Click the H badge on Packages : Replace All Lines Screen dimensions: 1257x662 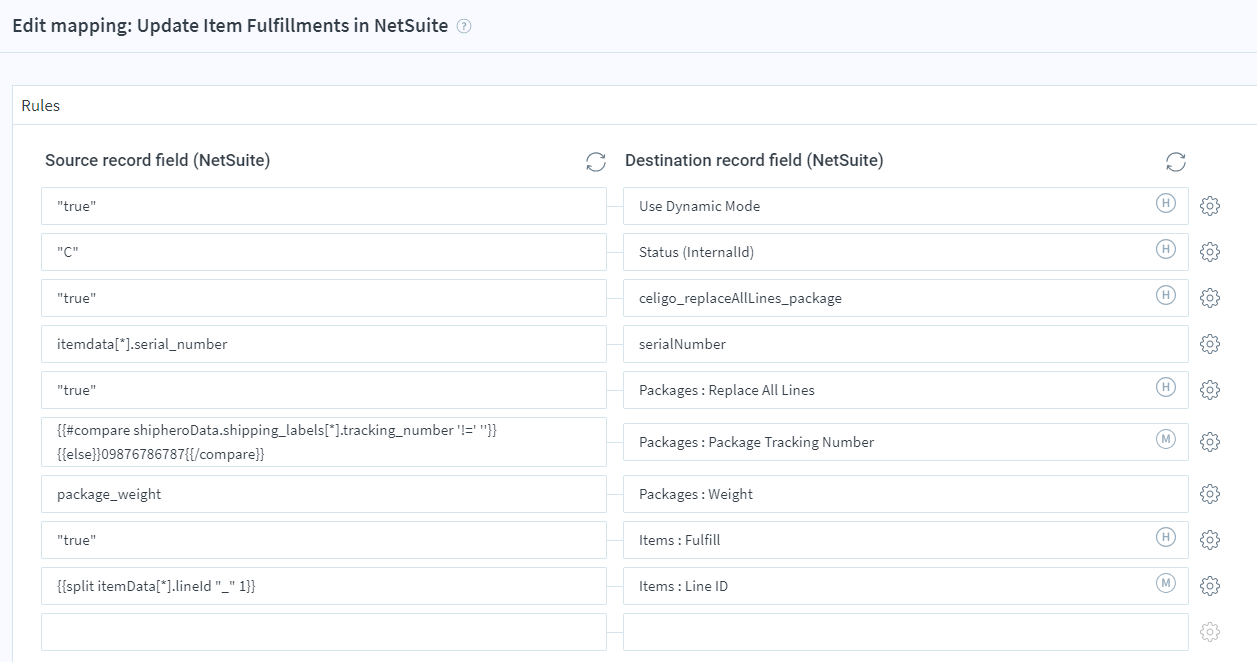pos(1164,389)
